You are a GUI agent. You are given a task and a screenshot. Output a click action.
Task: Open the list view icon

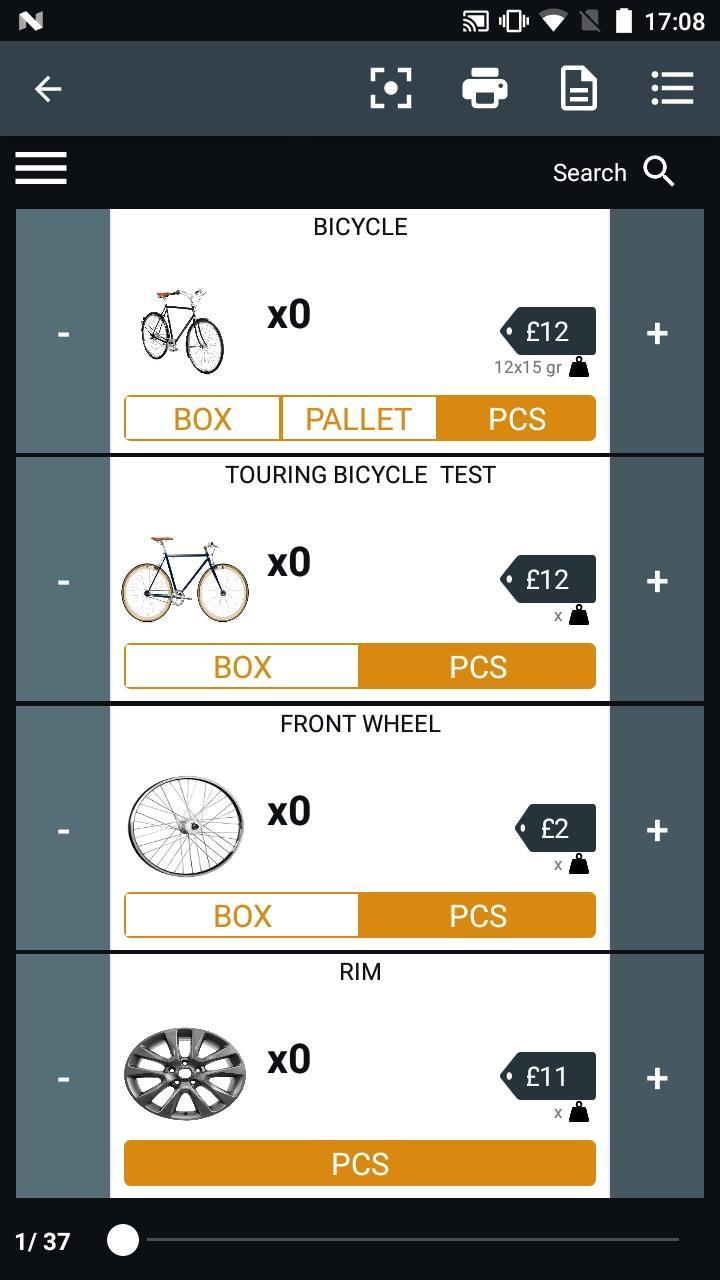pos(672,88)
